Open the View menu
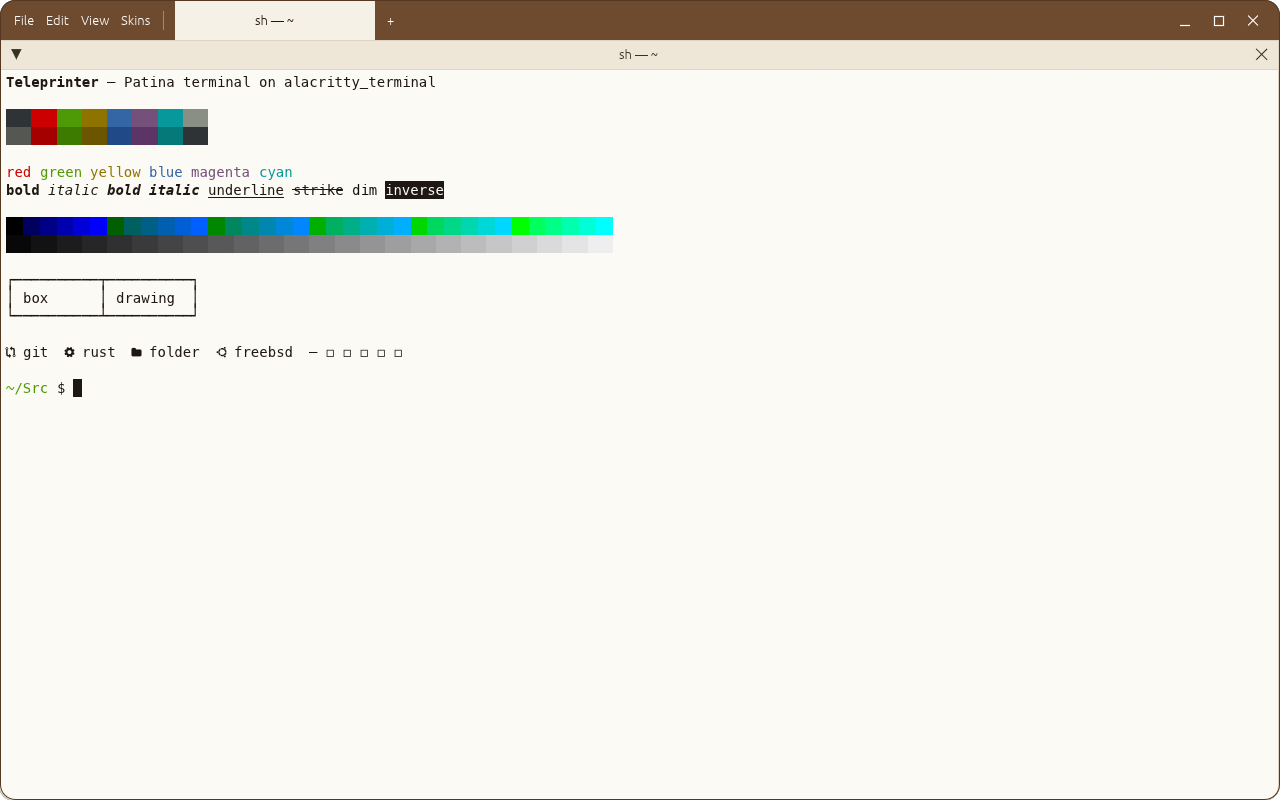 point(95,20)
